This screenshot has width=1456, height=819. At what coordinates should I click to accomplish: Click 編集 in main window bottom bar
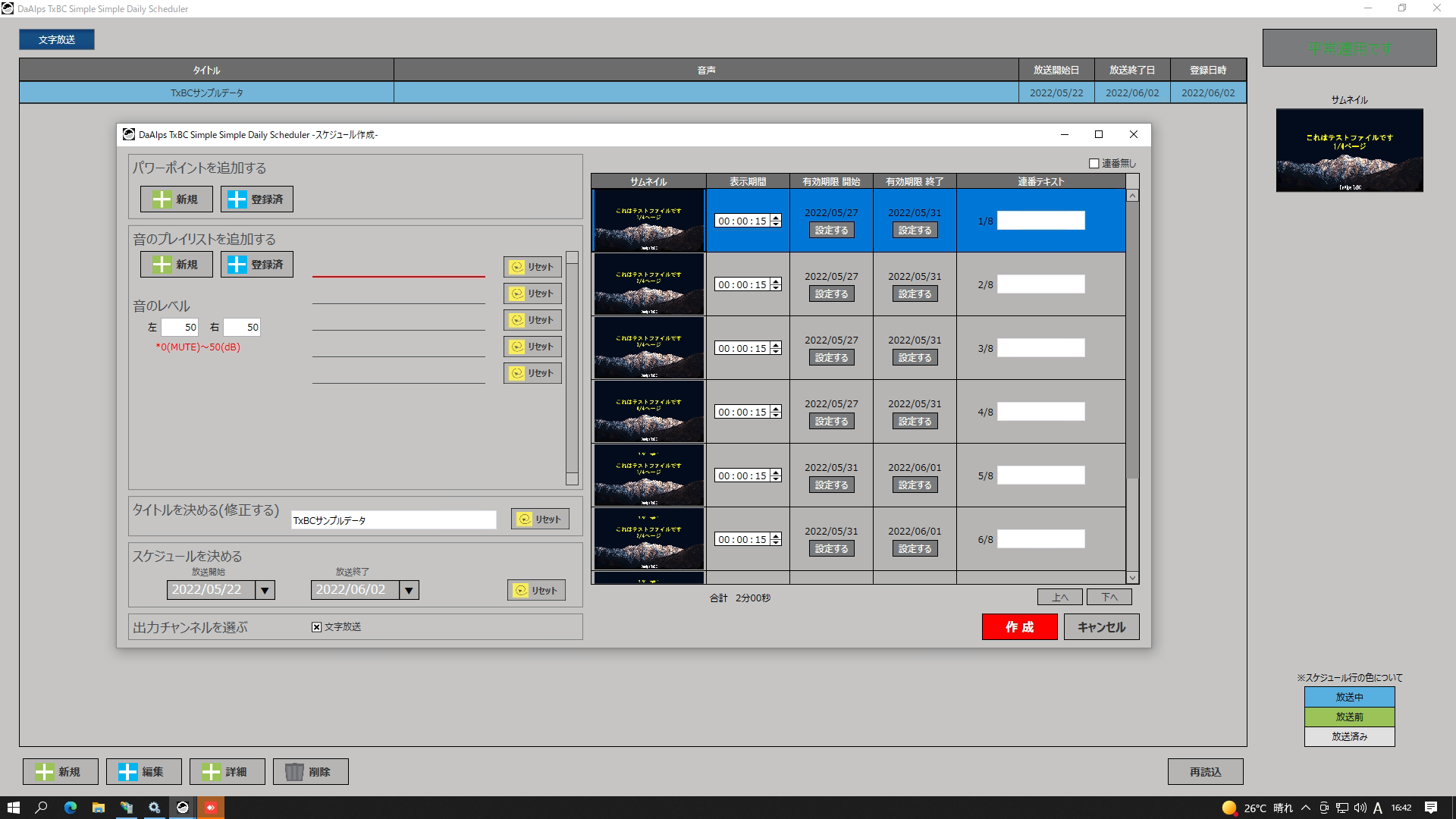[x=144, y=772]
